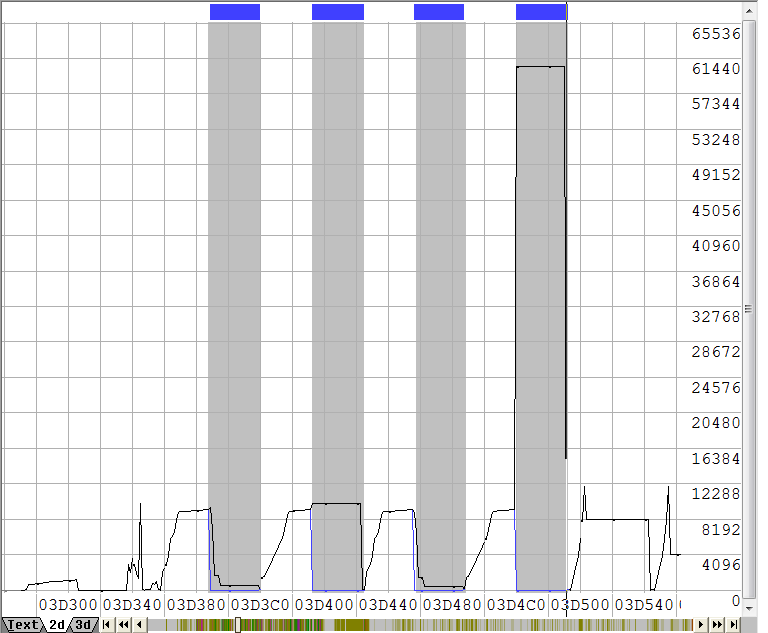The height and width of the screenshot is (633, 768).
Task: Click the address label 03D500
Action: tap(580, 605)
